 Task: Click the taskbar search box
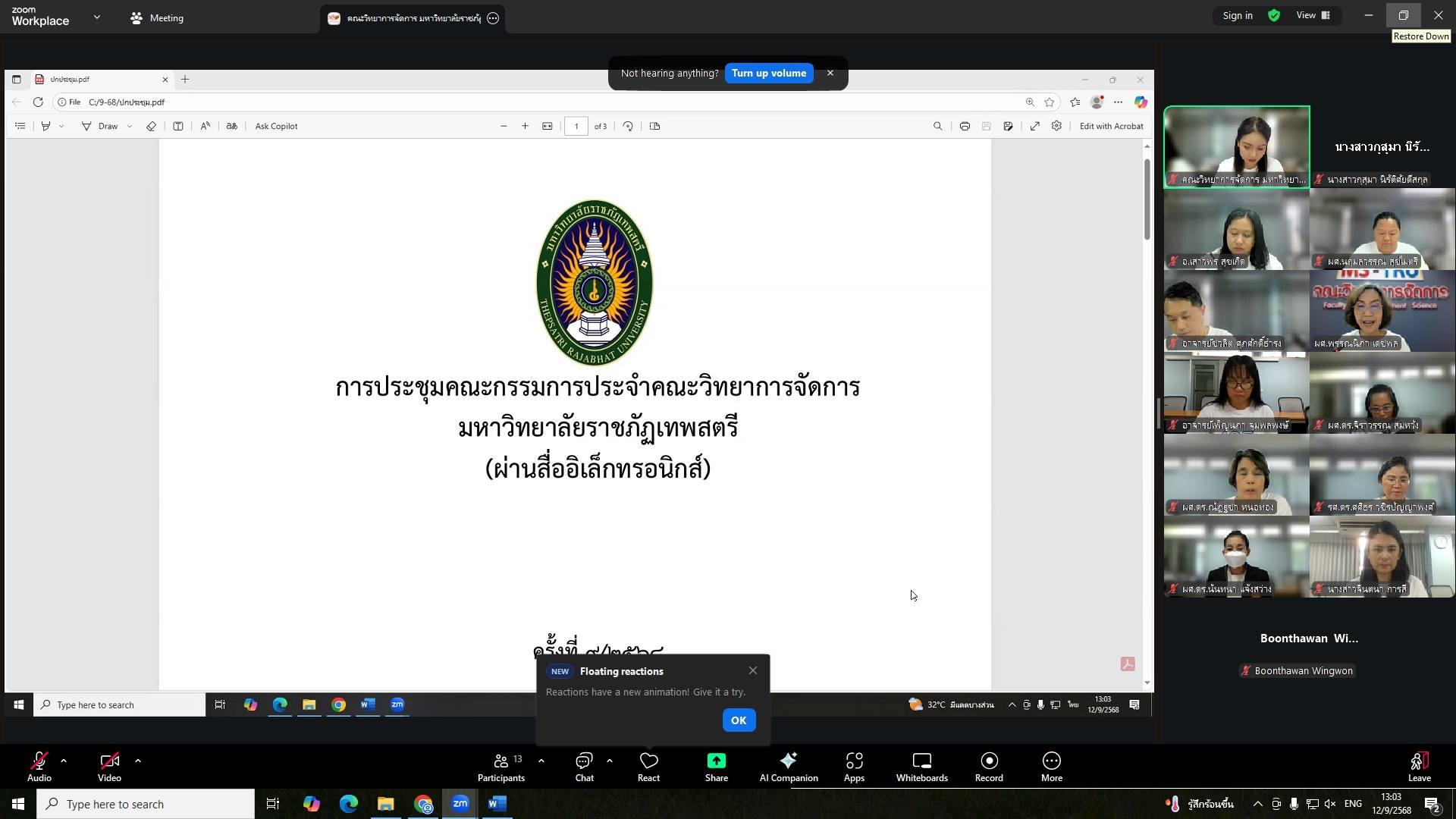(146, 804)
